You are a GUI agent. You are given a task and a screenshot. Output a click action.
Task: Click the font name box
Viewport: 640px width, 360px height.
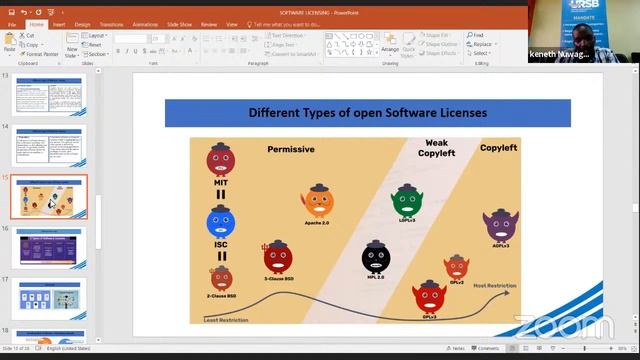pos(131,39)
